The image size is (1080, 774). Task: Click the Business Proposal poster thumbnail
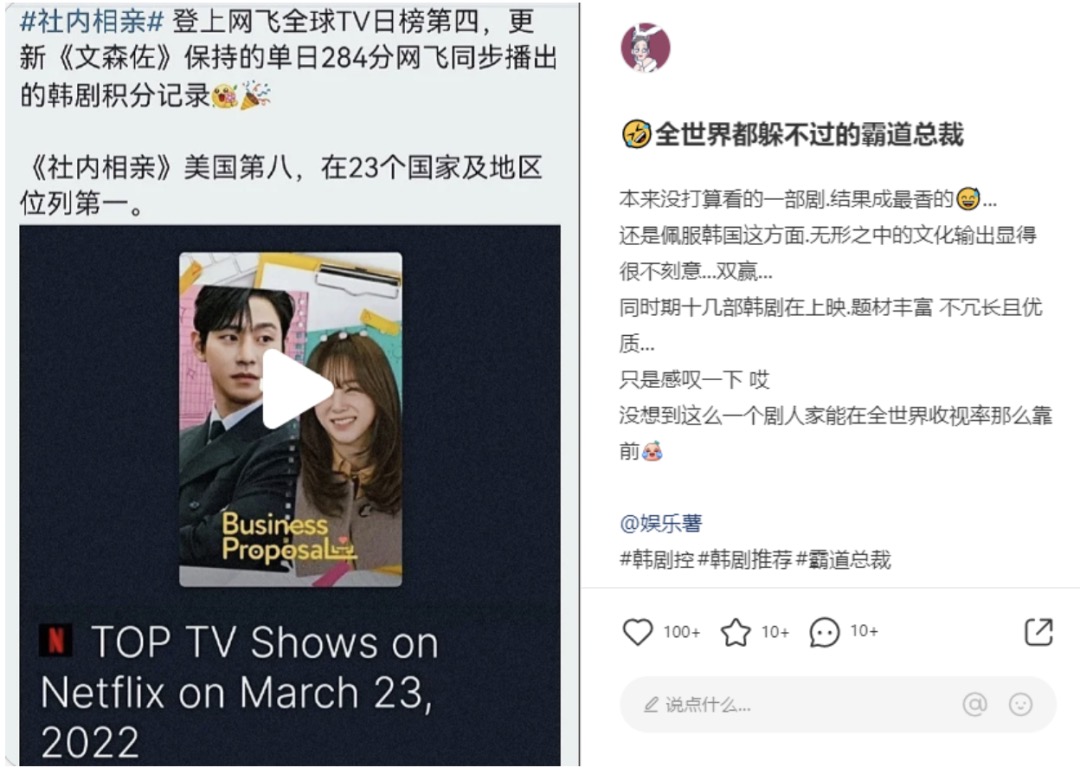click(x=291, y=419)
